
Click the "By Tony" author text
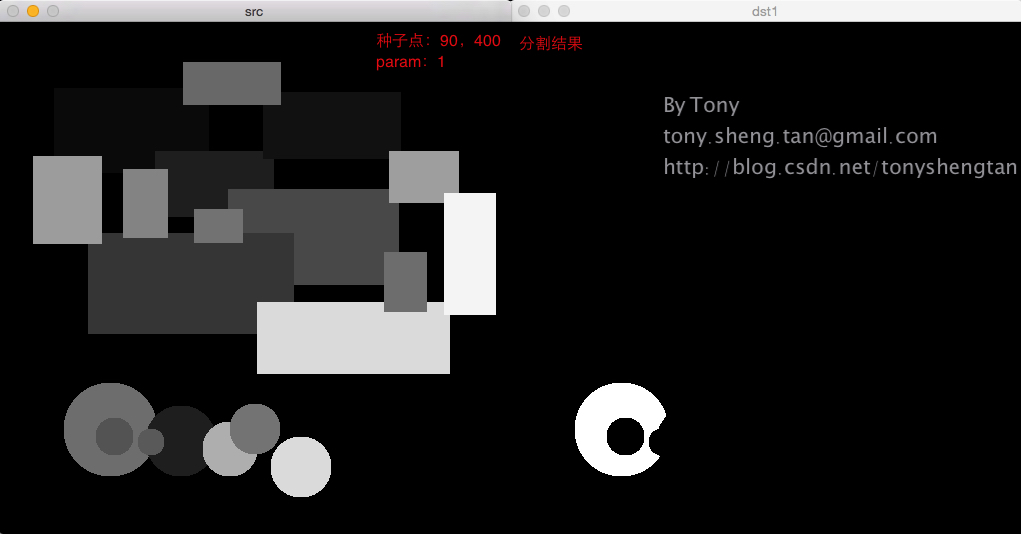pyautogui.click(x=701, y=105)
